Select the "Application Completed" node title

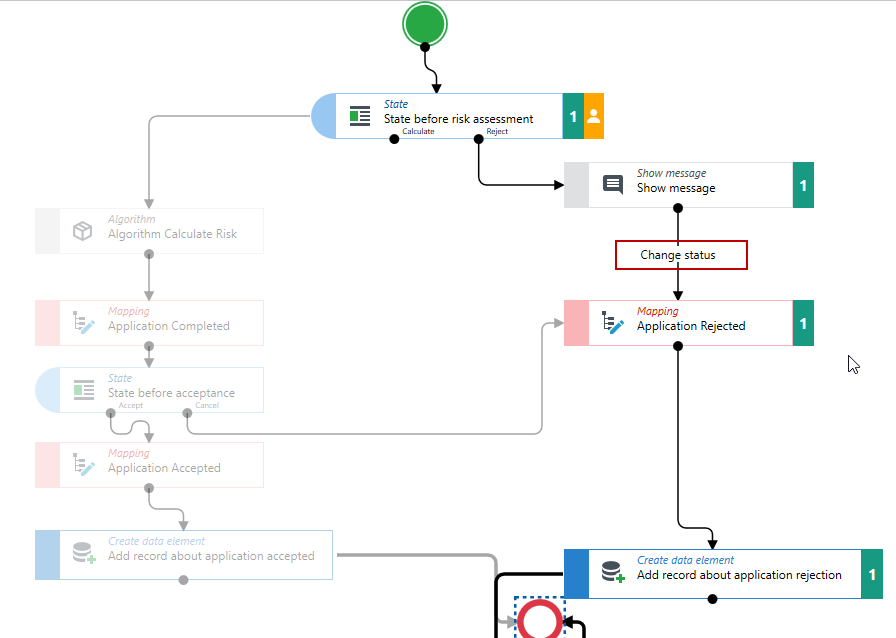[x=169, y=326]
